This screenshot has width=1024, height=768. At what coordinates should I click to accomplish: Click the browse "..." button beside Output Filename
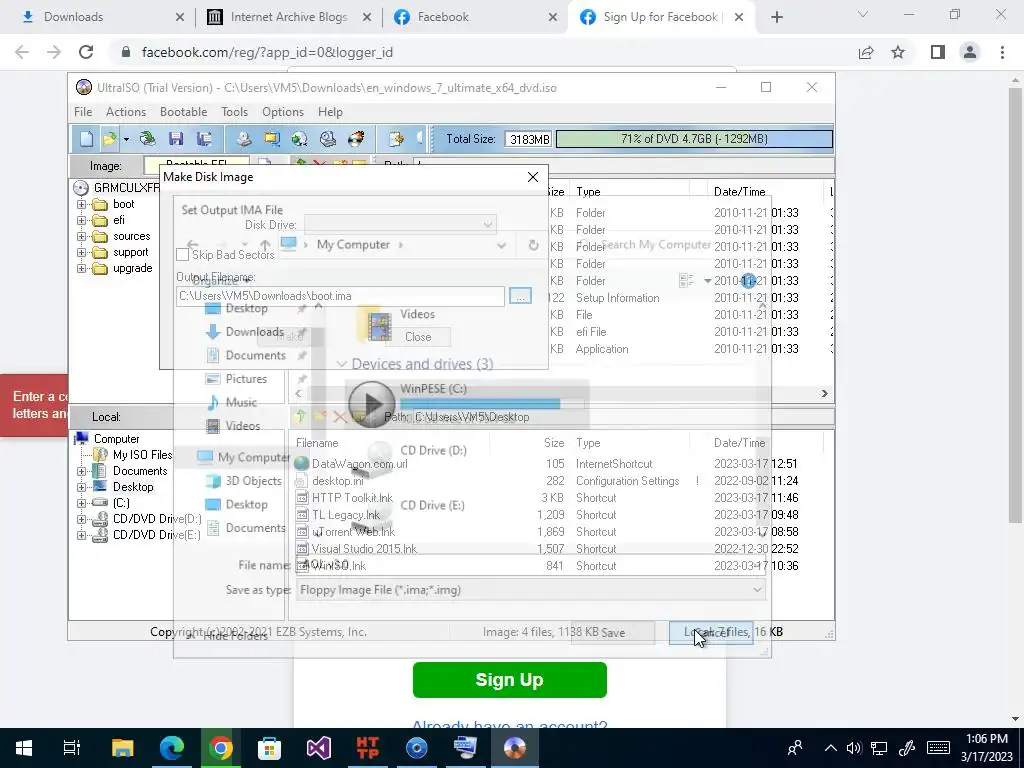point(520,296)
